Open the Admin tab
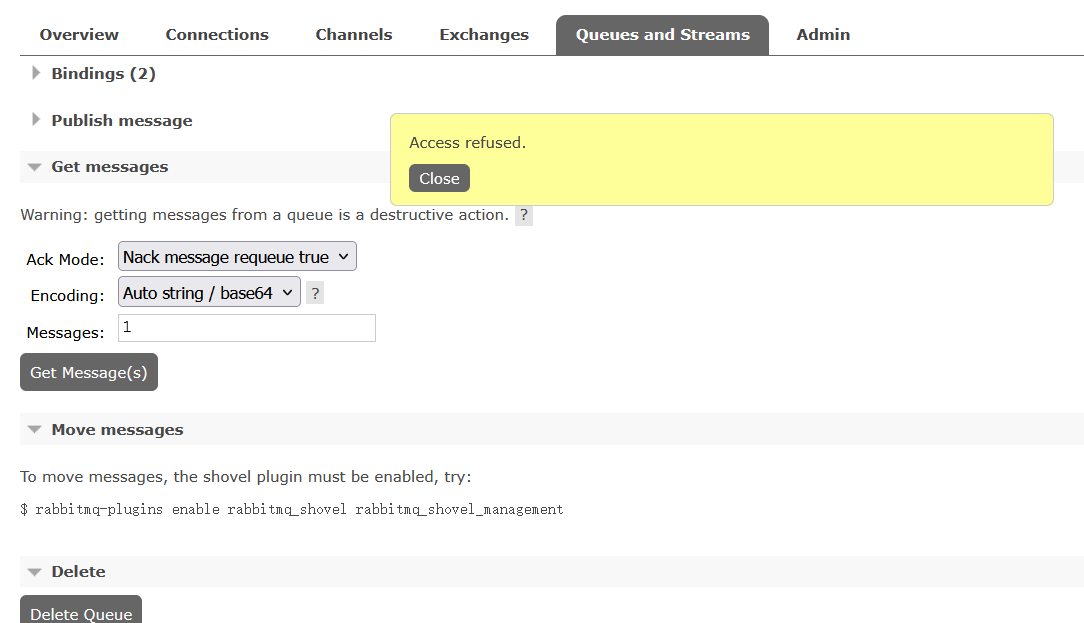 (x=823, y=35)
